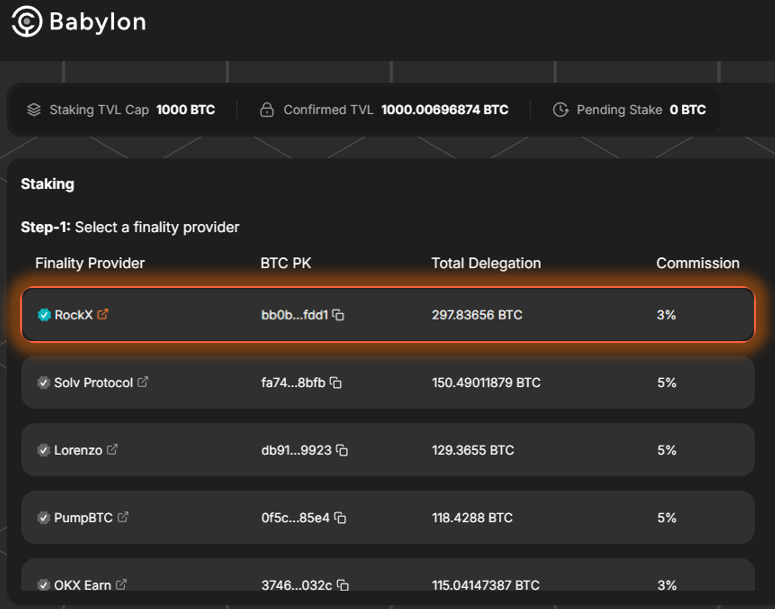Screen dimensions: 775x609
Task: Click Solv delegation 150.49011879 BTC
Action: point(486,383)
